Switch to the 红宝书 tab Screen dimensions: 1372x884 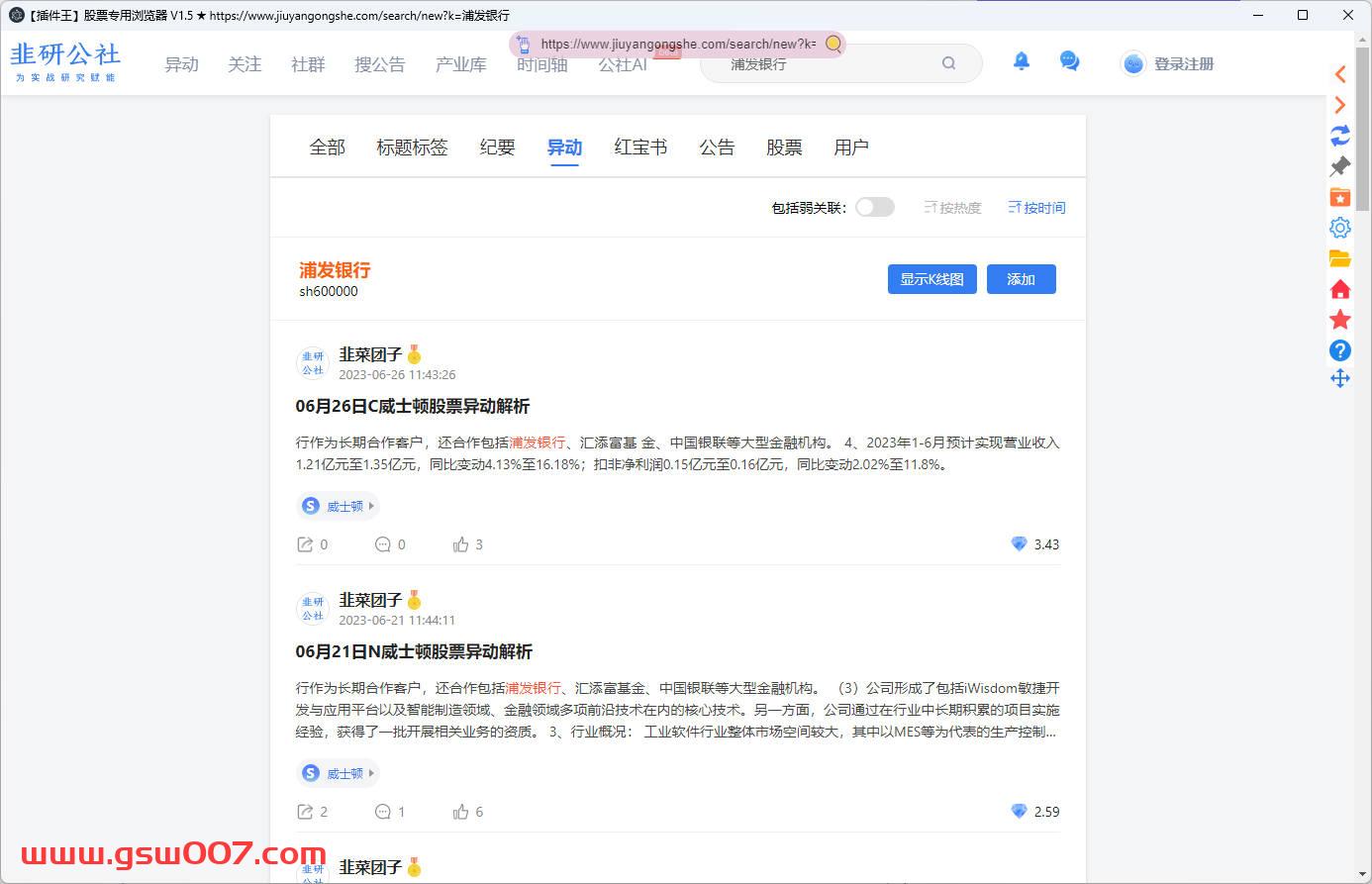[640, 147]
